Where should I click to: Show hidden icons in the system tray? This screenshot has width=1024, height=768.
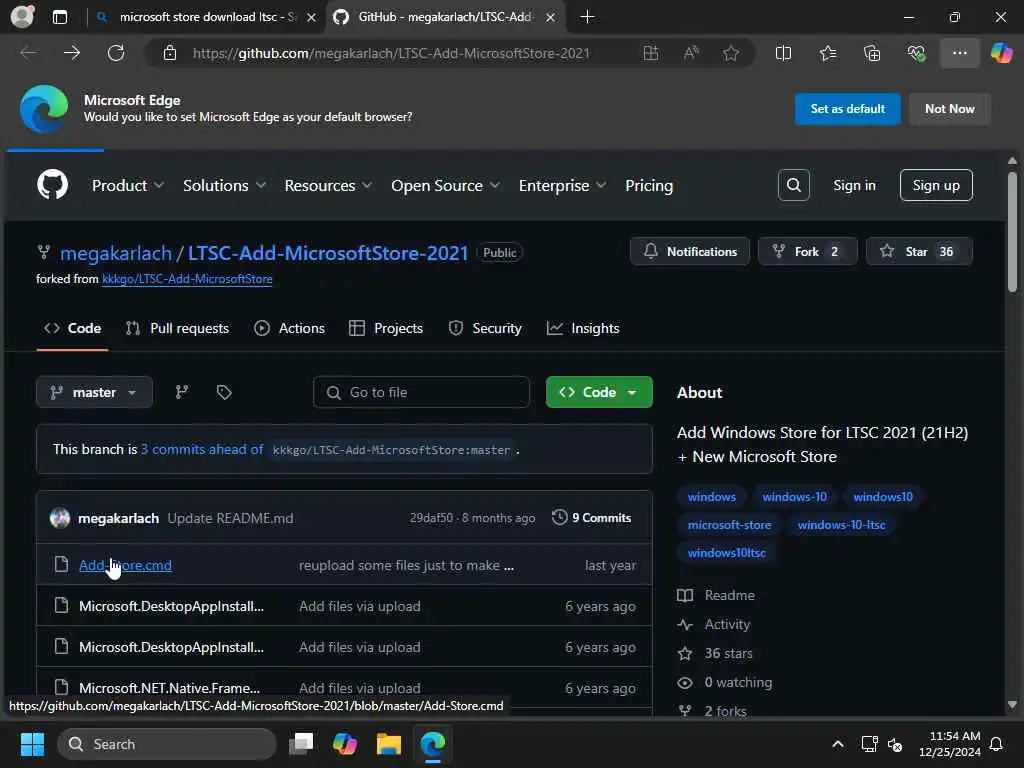pos(838,744)
